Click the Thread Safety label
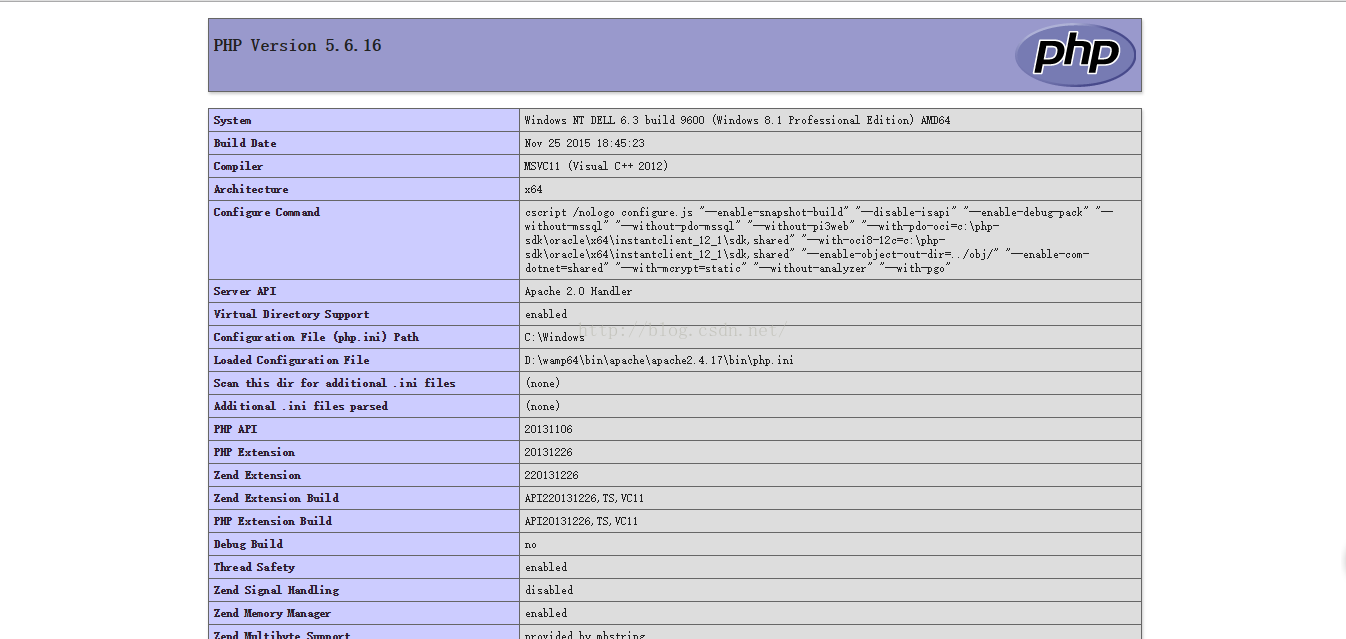Image resolution: width=1346 pixels, height=639 pixels. (254, 567)
